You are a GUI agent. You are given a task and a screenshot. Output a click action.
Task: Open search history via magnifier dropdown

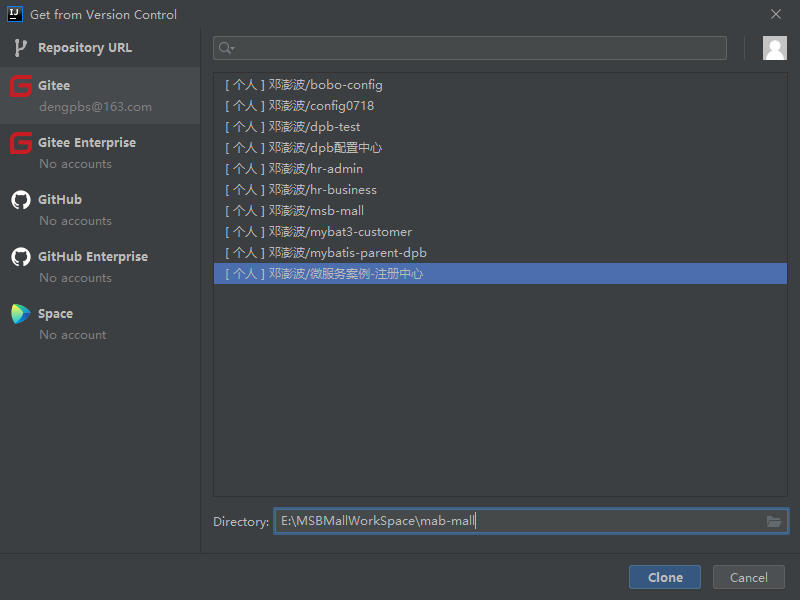click(x=226, y=48)
